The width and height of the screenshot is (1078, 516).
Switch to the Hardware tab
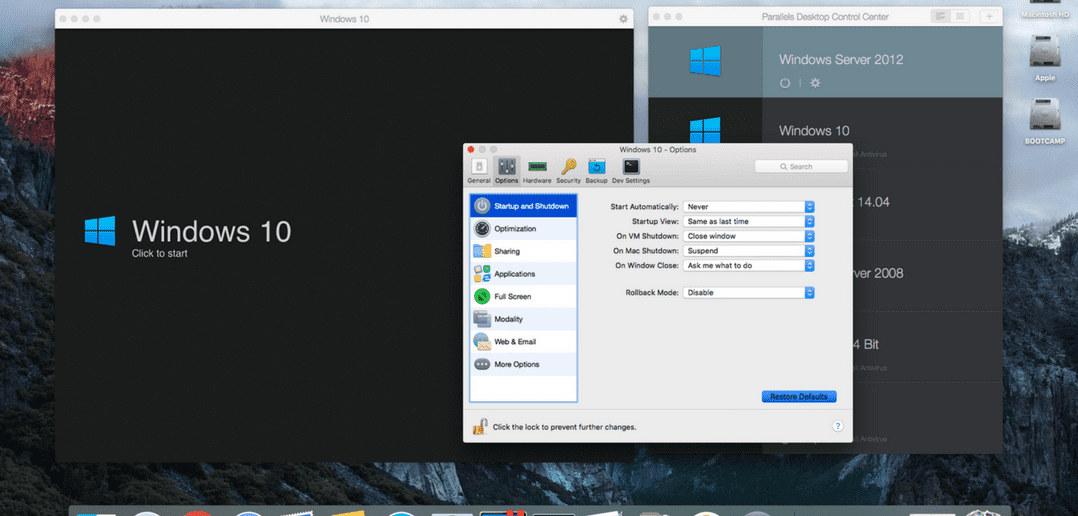537,170
